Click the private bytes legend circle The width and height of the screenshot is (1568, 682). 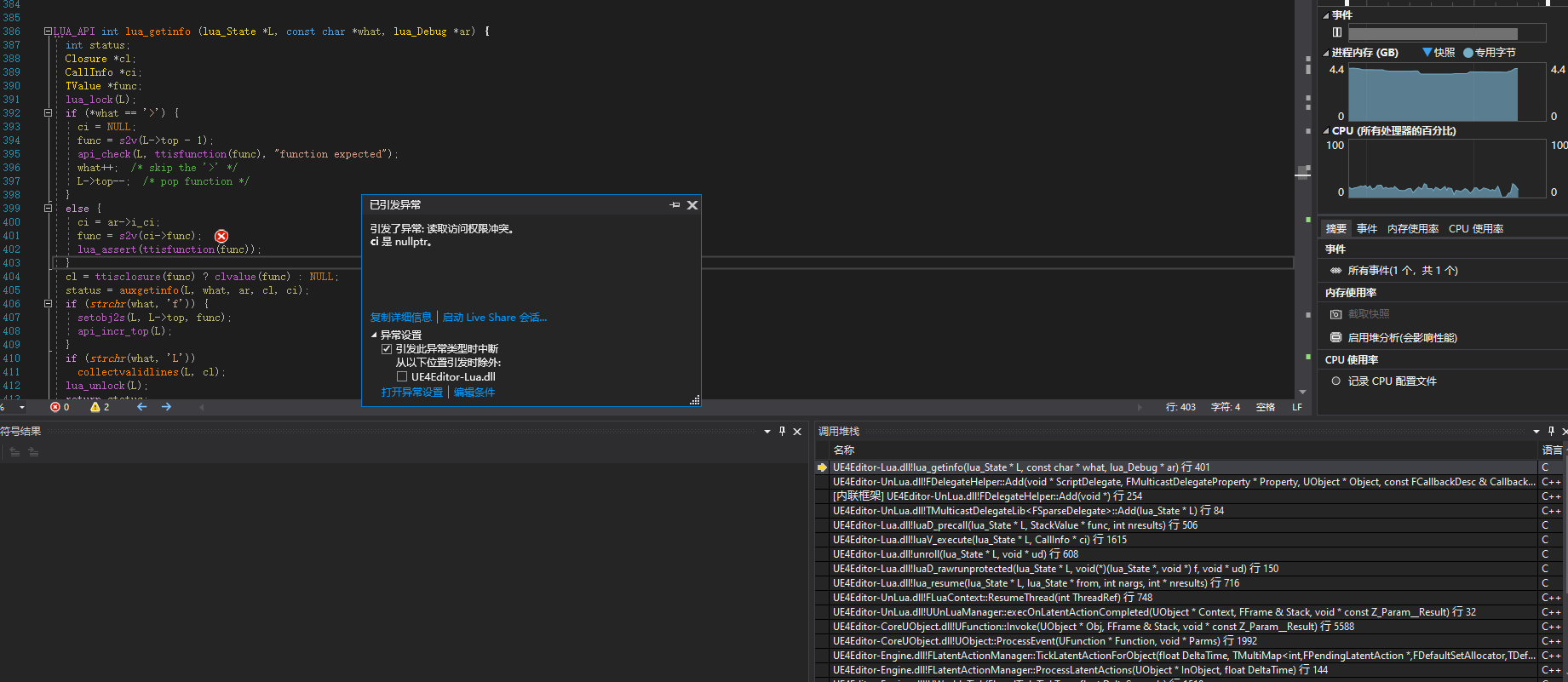click(1468, 53)
